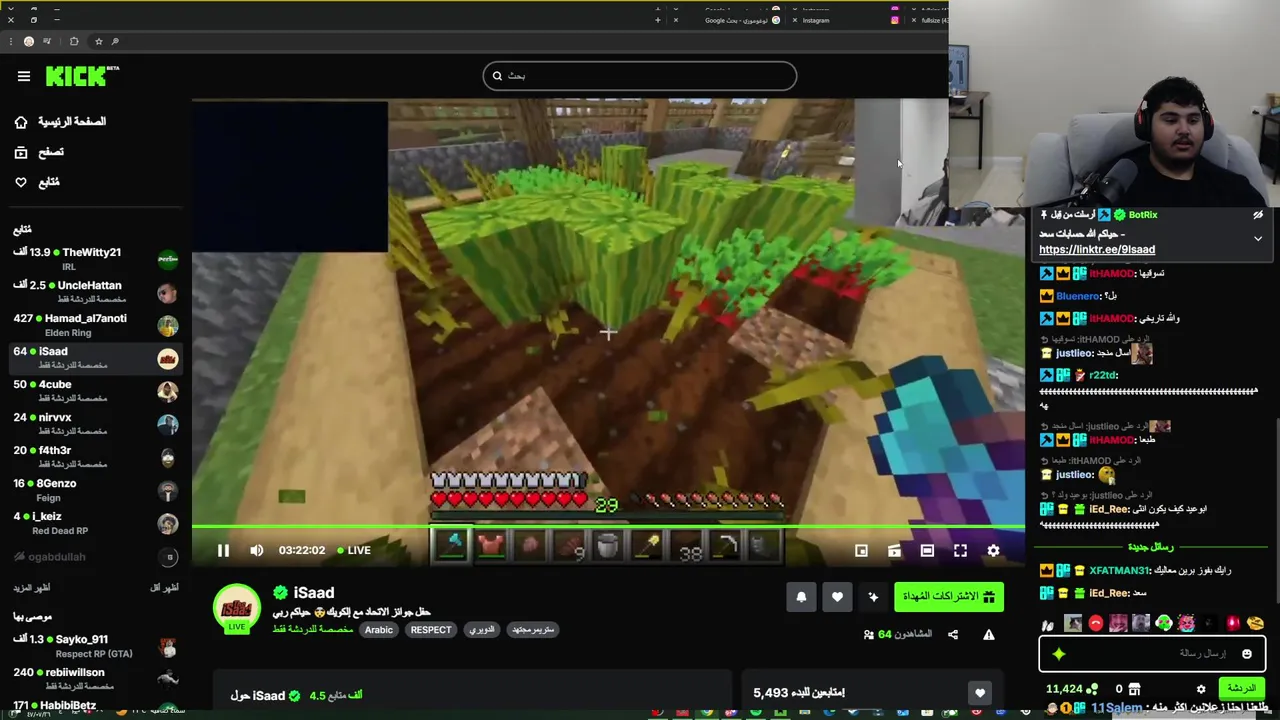Select the Arabic language tag
The image size is (1280, 720).
coord(378,630)
